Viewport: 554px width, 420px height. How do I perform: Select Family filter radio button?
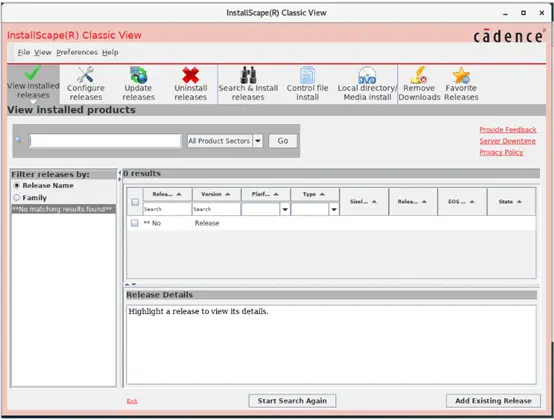coord(17,197)
